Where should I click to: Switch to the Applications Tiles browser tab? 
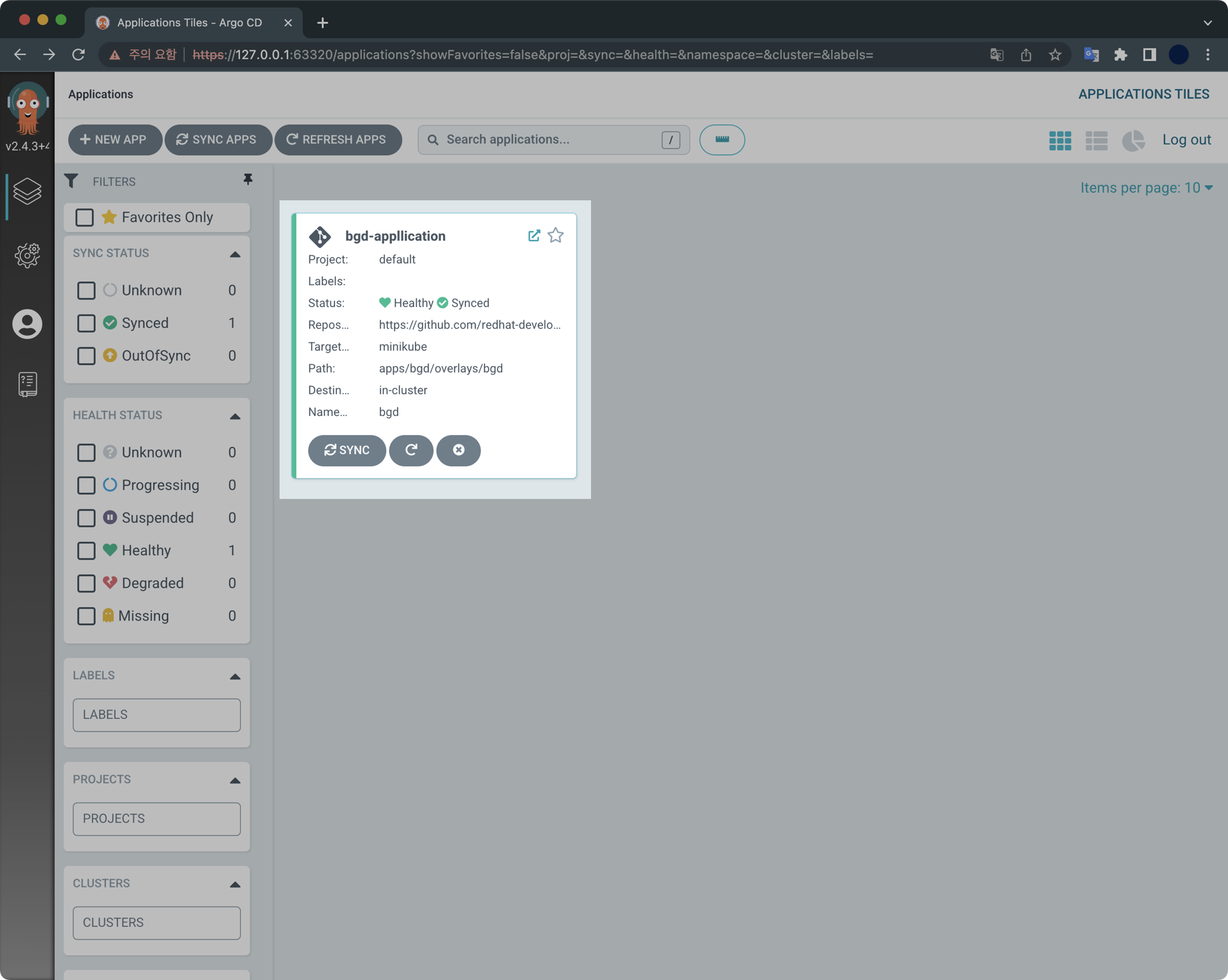pyautogui.click(x=189, y=23)
